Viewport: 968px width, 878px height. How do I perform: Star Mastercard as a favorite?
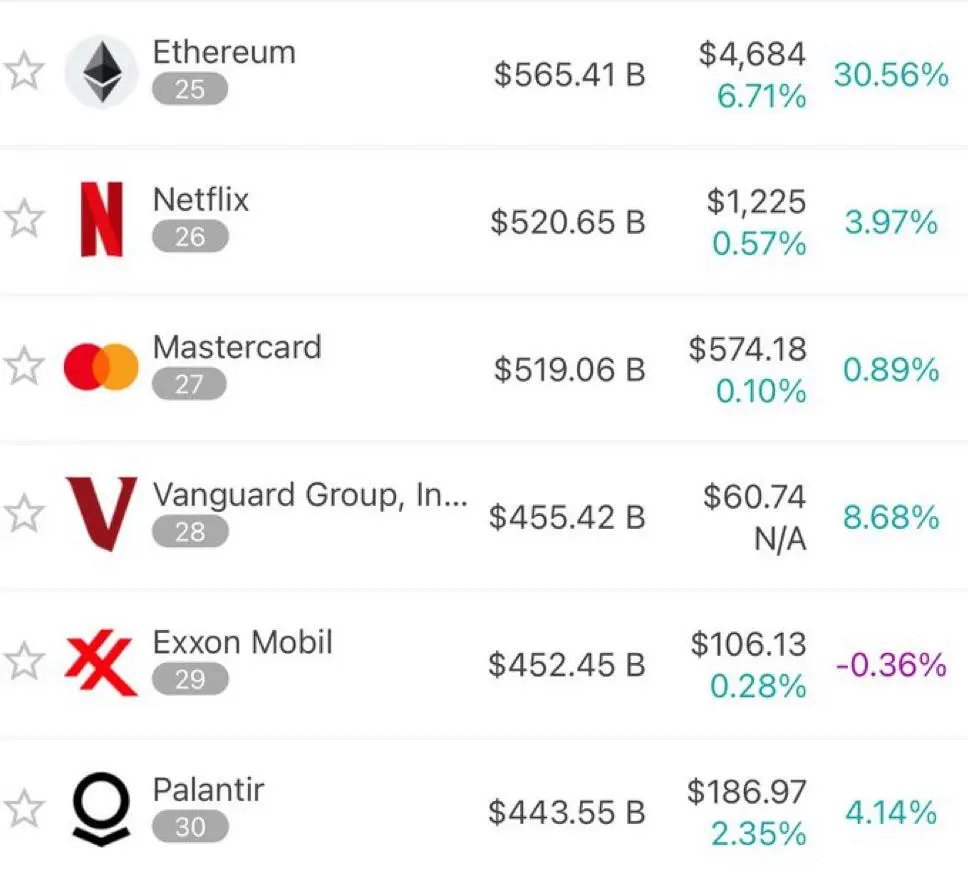[x=24, y=366]
